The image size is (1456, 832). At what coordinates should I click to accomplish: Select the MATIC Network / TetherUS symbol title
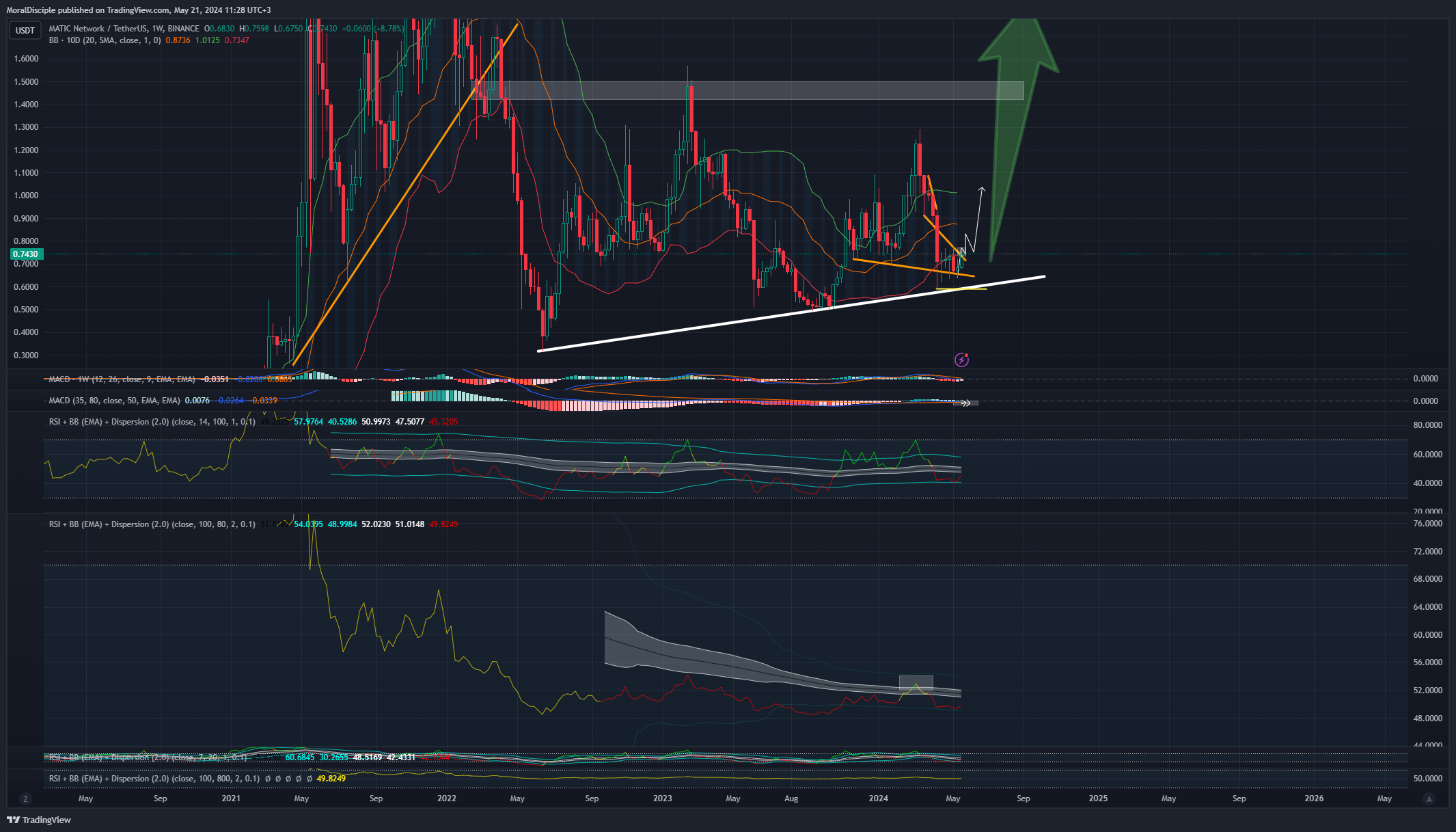point(124,29)
